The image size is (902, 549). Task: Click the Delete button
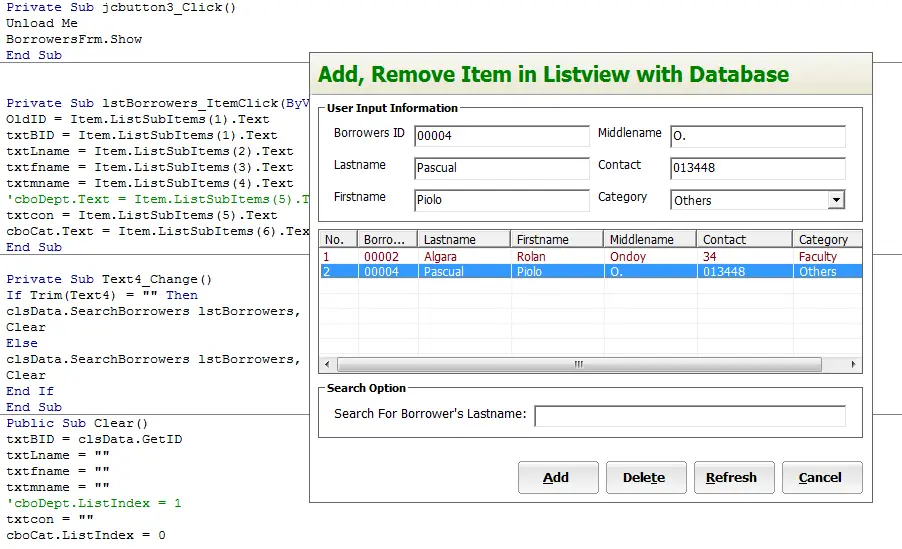click(646, 477)
